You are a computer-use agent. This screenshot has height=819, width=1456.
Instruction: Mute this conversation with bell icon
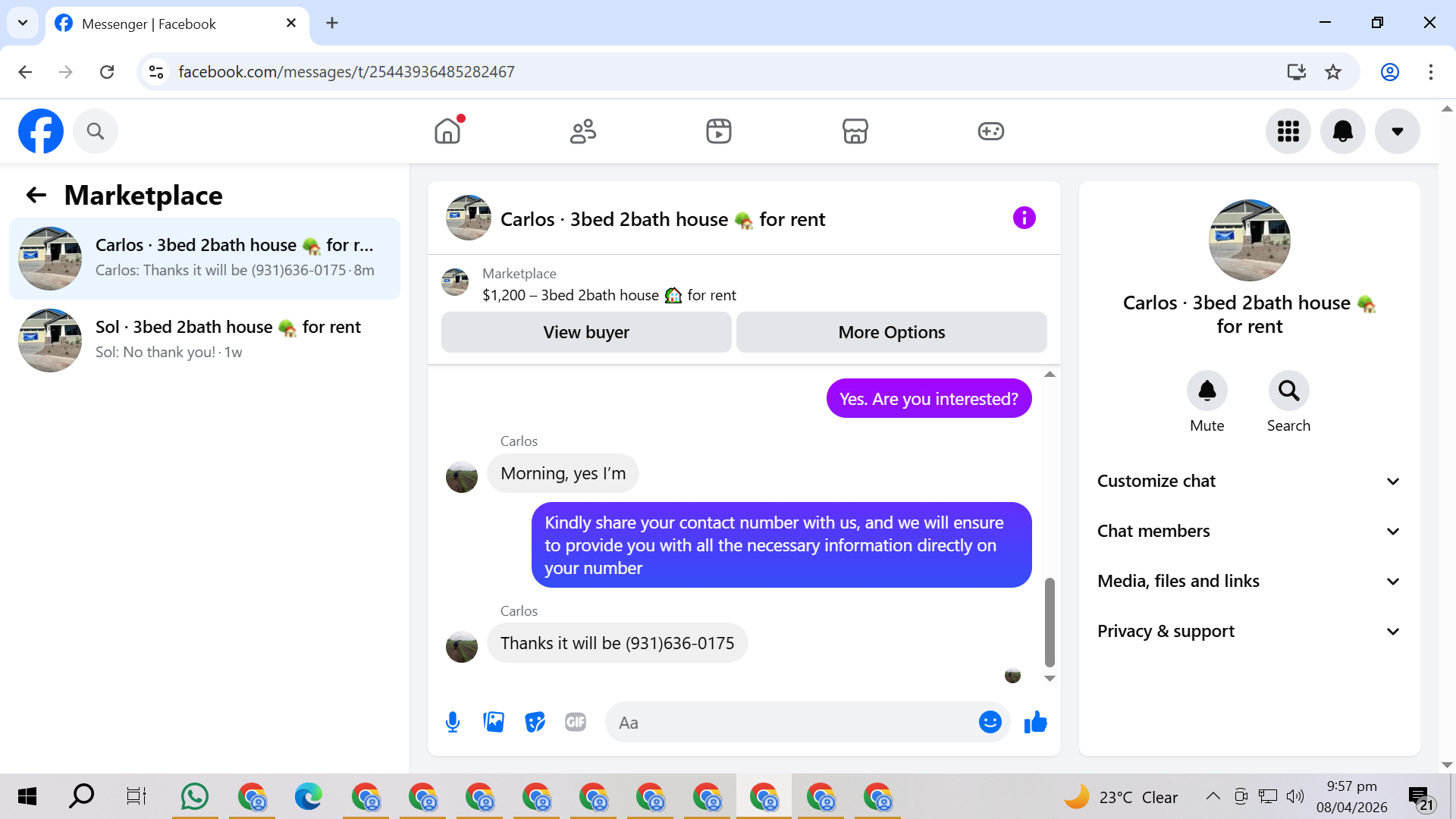(x=1207, y=391)
